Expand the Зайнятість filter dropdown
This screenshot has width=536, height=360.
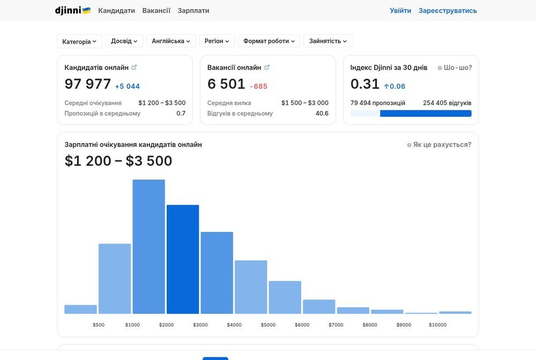[328, 41]
